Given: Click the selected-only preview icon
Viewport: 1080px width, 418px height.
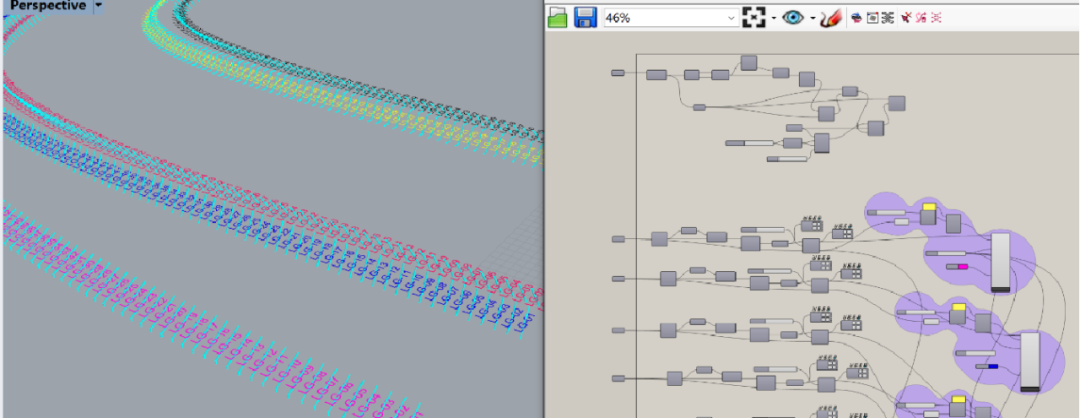Looking at the screenshot, I should point(872,18).
